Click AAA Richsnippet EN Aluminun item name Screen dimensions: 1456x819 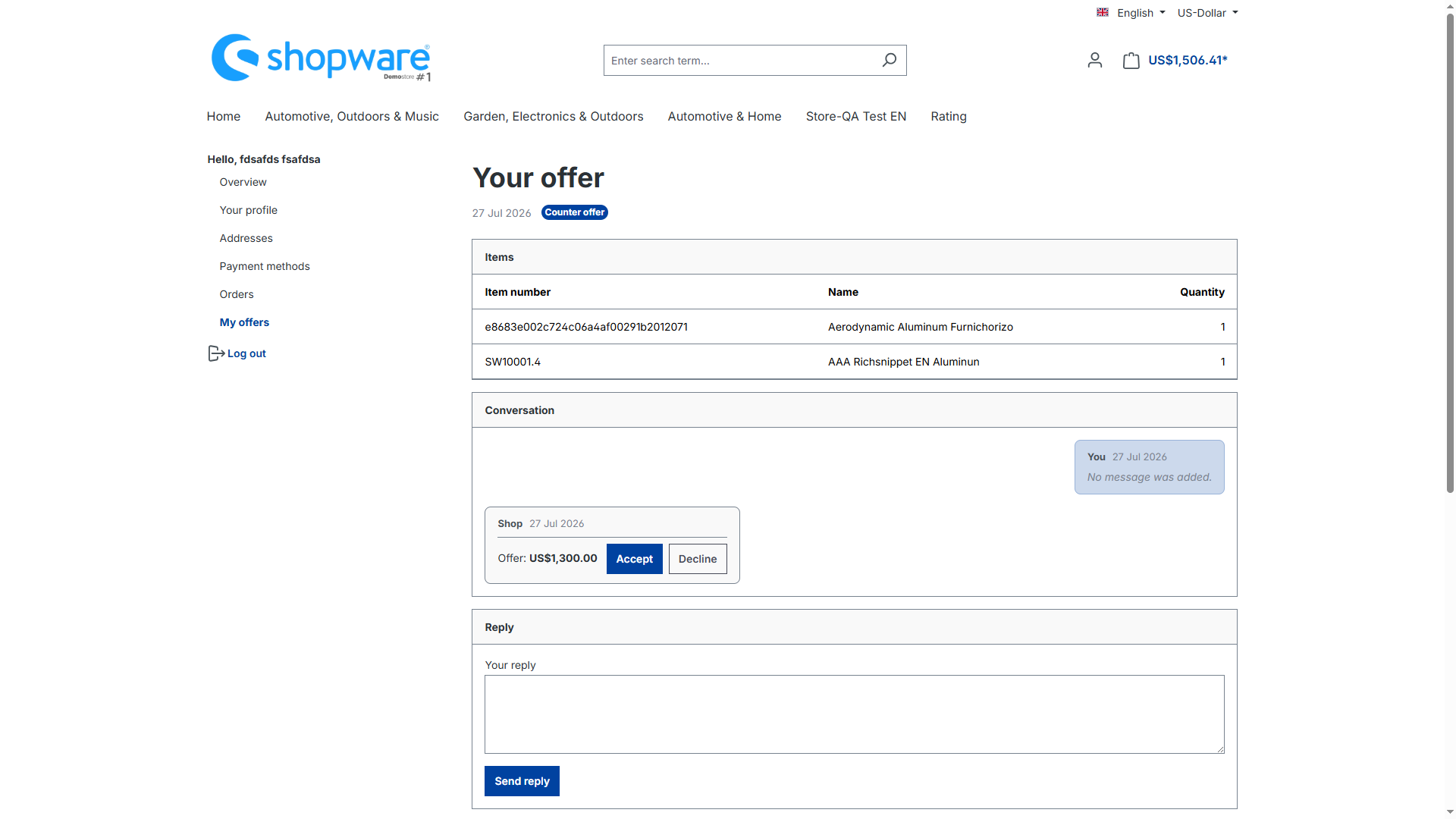click(x=903, y=362)
